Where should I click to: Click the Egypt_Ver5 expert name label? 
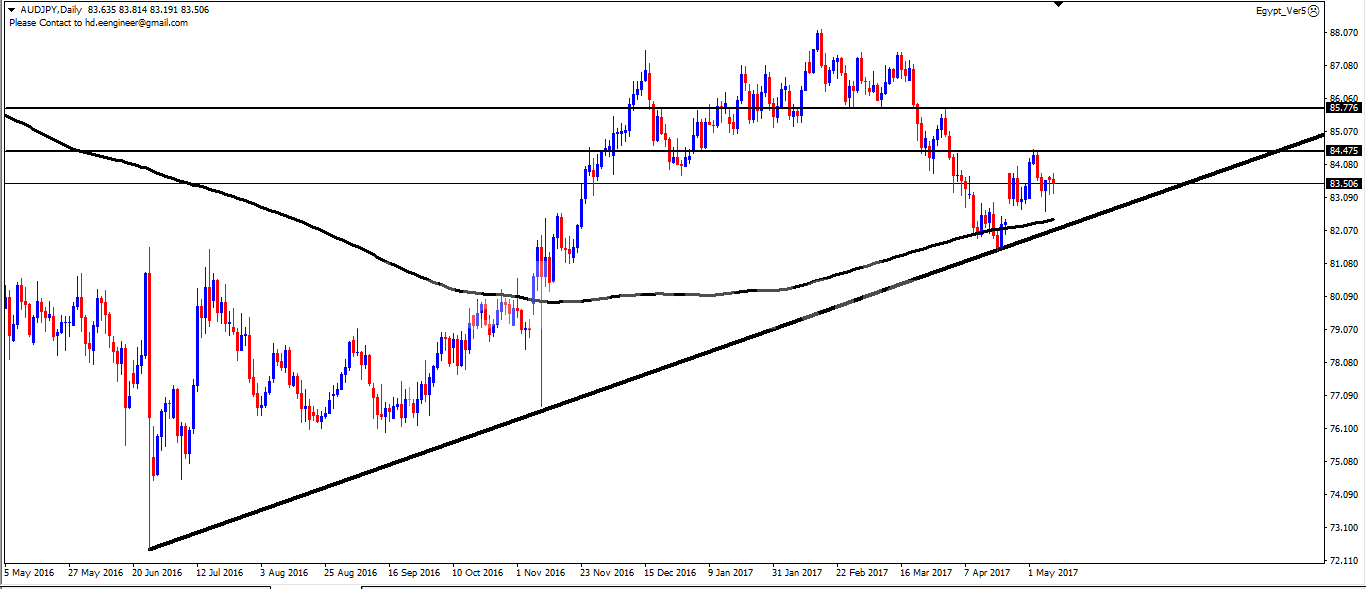pyautogui.click(x=1281, y=11)
